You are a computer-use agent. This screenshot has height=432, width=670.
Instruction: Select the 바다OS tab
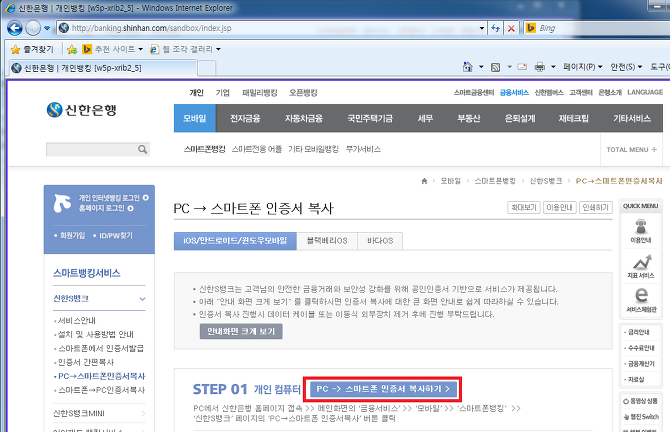pos(380,241)
